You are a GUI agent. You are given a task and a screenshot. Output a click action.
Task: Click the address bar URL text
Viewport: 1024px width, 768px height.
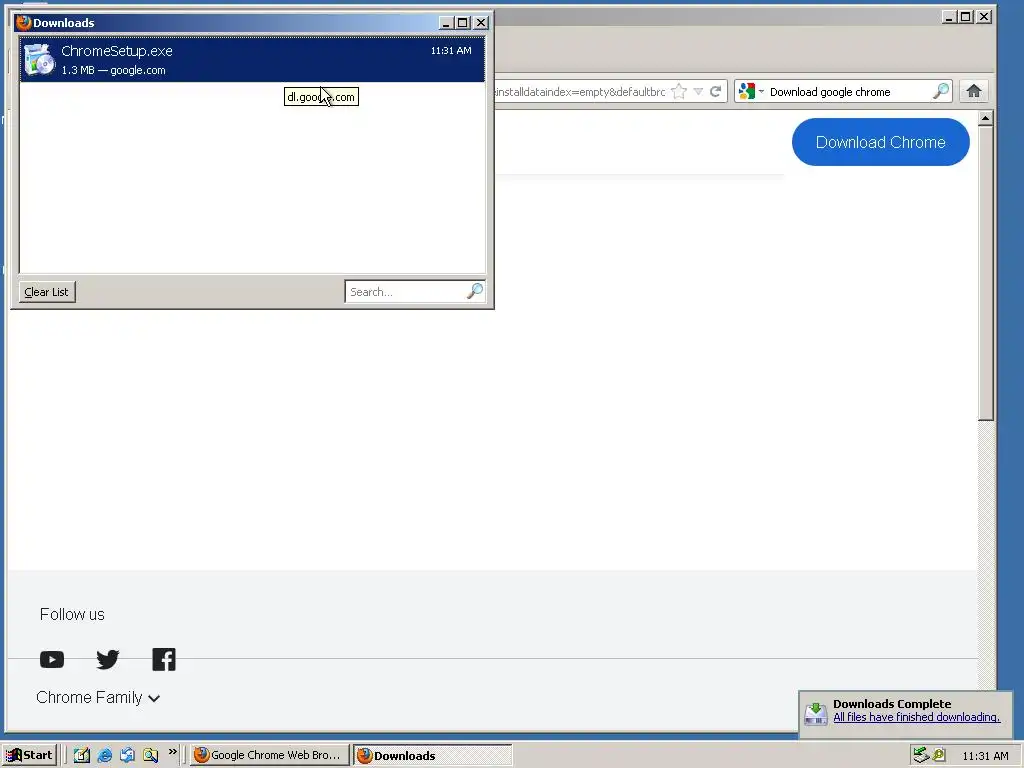click(x=580, y=92)
